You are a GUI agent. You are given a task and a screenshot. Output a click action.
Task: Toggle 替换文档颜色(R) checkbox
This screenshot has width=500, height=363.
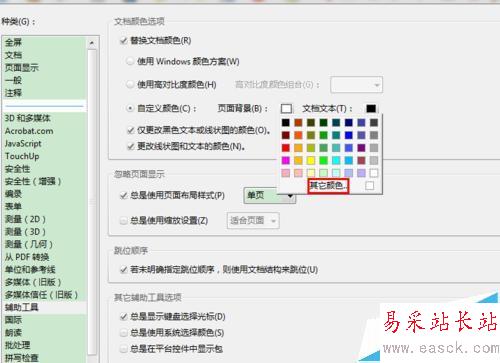[x=124, y=41]
